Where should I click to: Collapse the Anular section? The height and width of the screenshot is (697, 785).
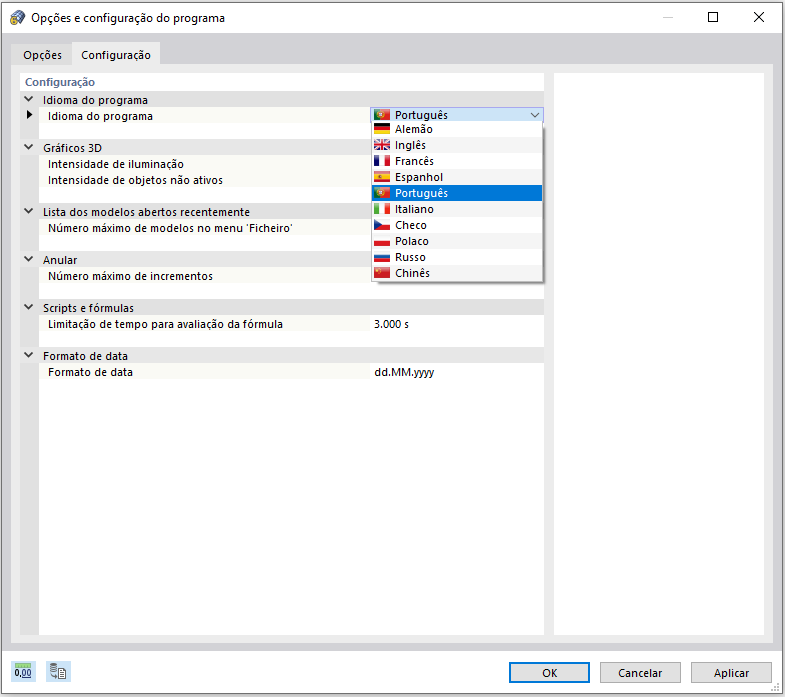point(29,260)
